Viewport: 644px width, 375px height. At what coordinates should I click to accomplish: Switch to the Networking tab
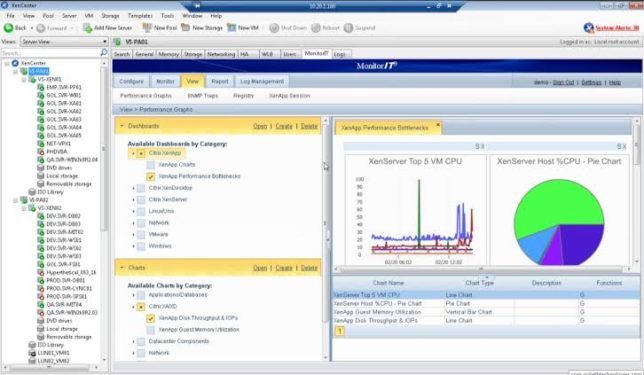[x=221, y=54]
